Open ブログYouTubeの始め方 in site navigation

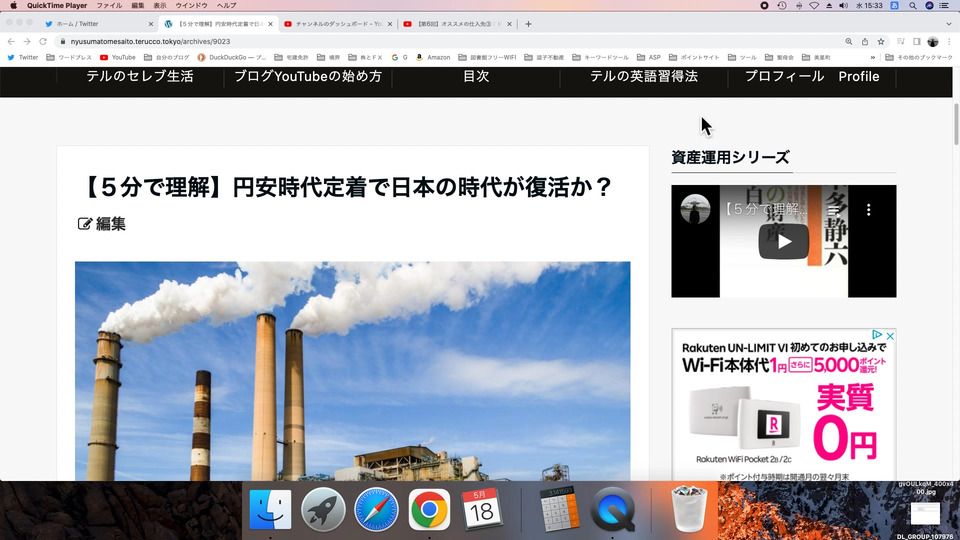coord(308,77)
